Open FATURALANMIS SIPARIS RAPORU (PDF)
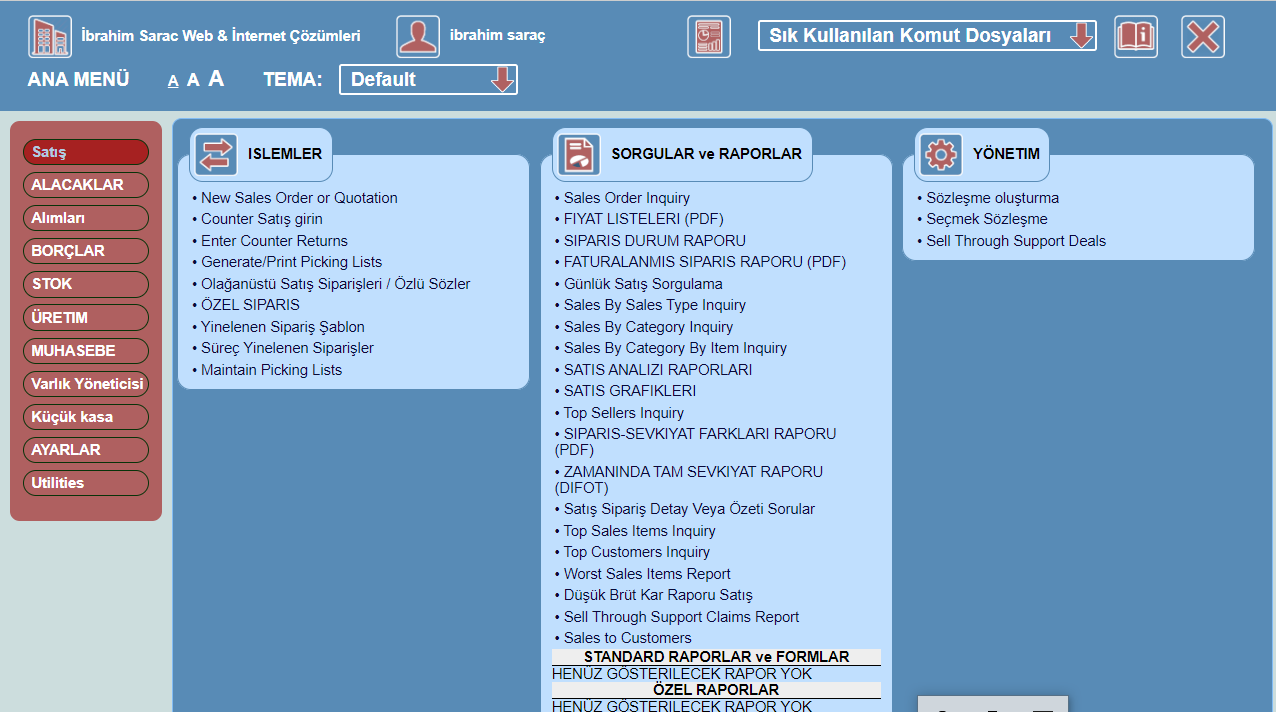Image resolution: width=1276 pixels, height=712 pixels. click(705, 262)
